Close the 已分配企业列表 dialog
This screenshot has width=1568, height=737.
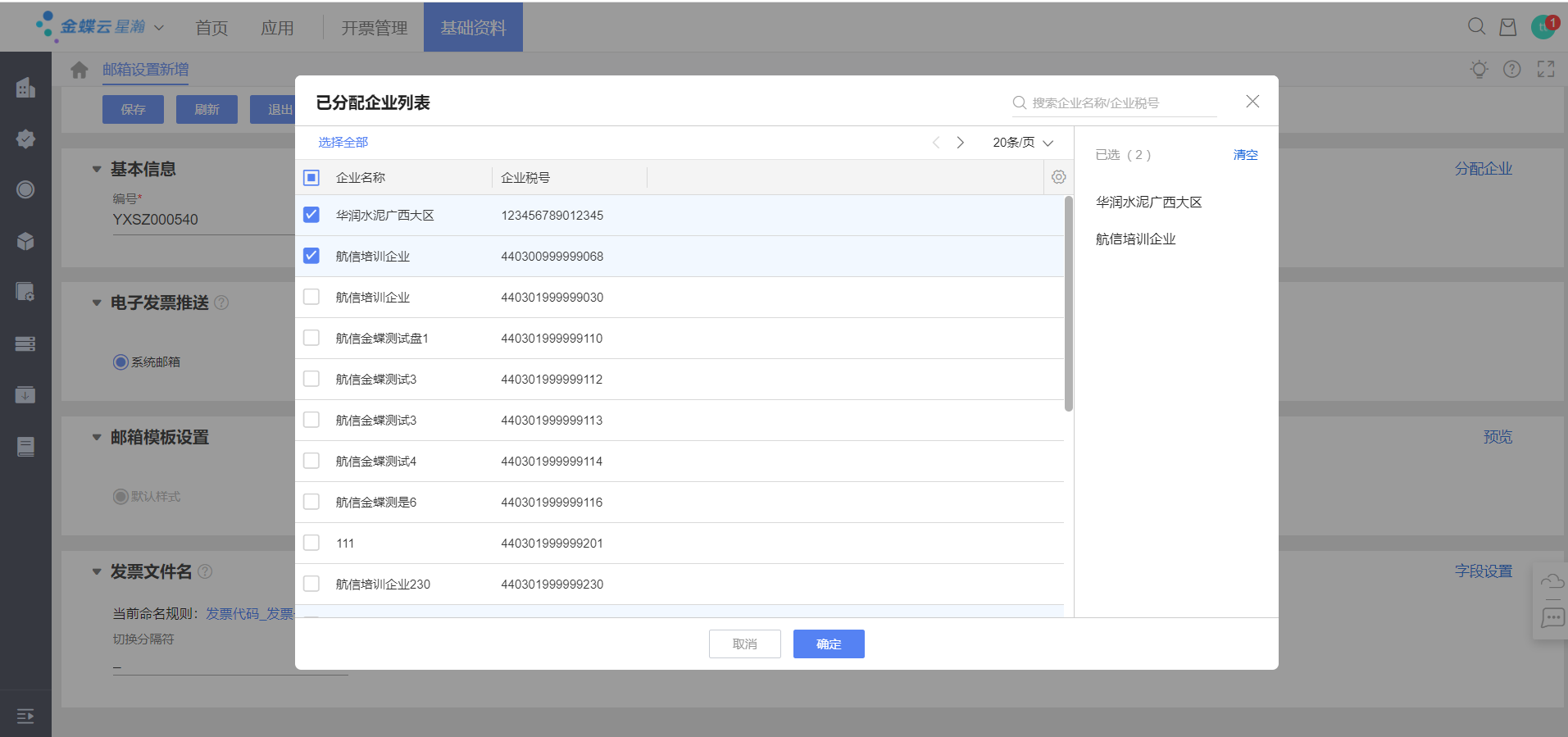1252,102
